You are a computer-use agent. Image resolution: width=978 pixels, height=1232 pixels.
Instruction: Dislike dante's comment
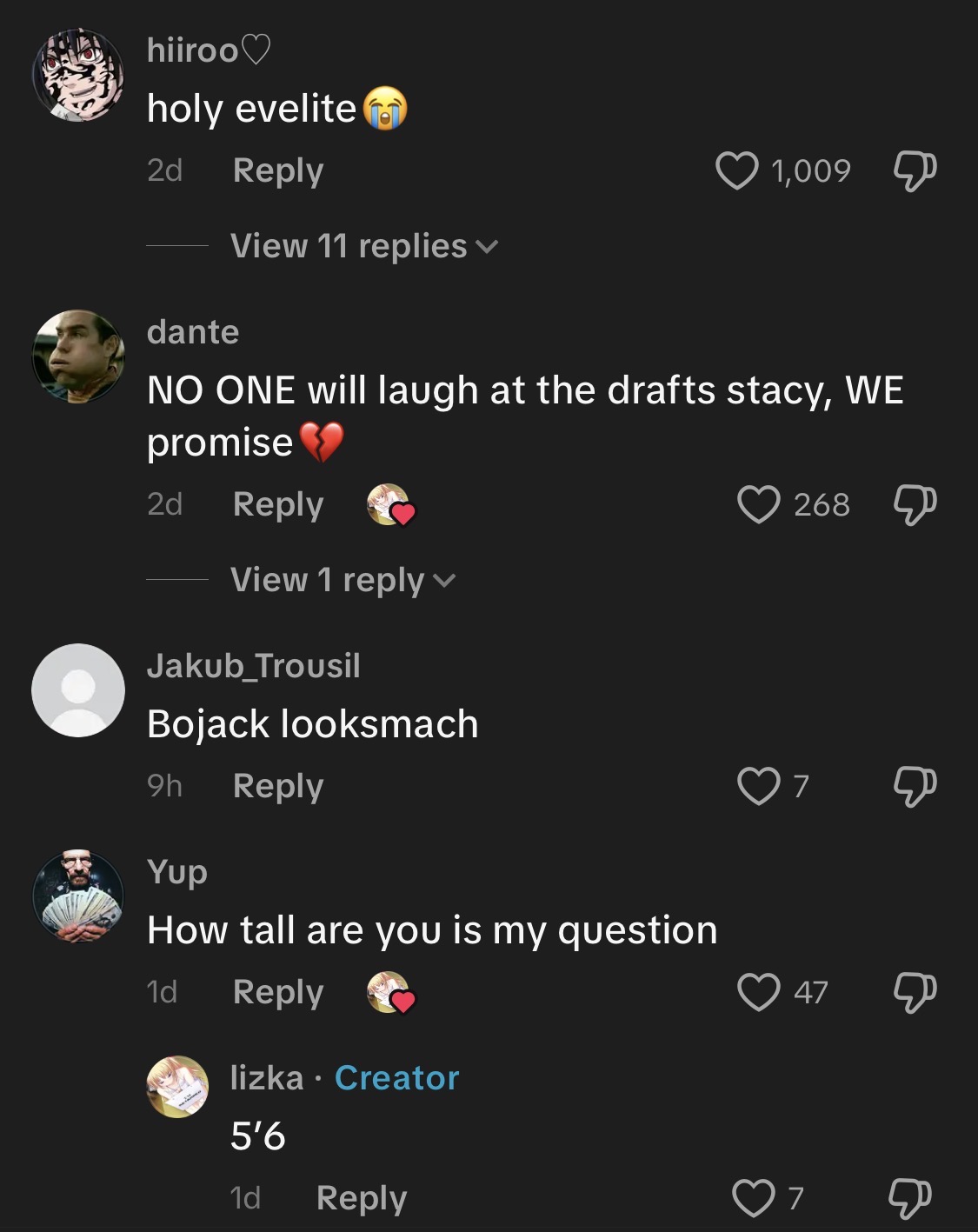pos(915,504)
